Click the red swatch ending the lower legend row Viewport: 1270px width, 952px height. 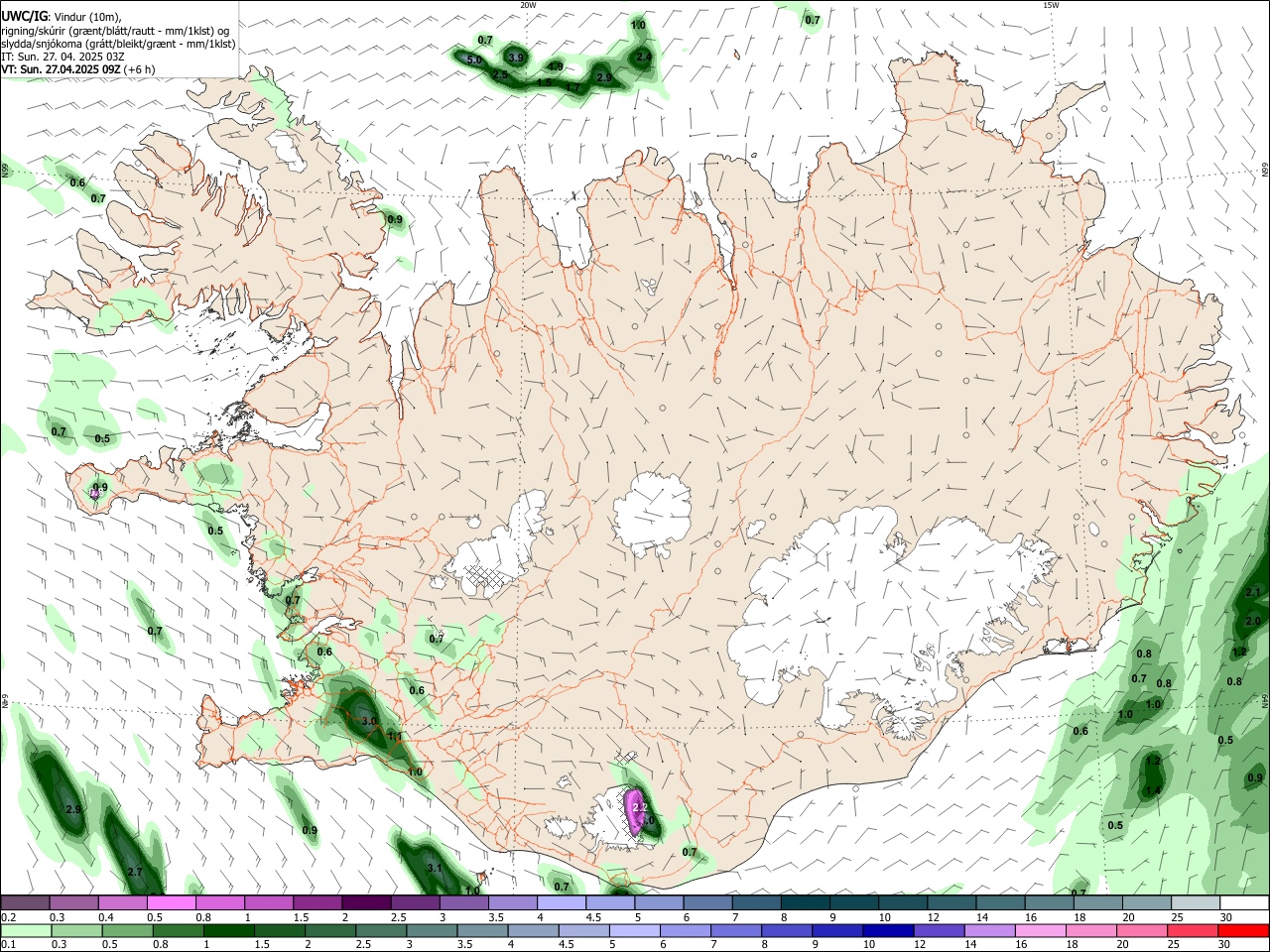(x=1244, y=930)
